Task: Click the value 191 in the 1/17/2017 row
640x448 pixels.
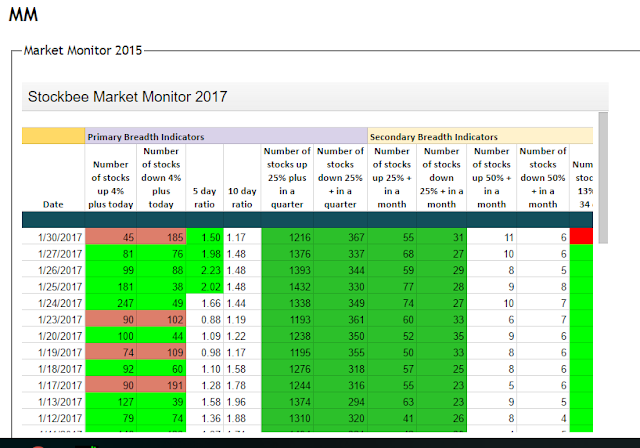Action: 161,385
